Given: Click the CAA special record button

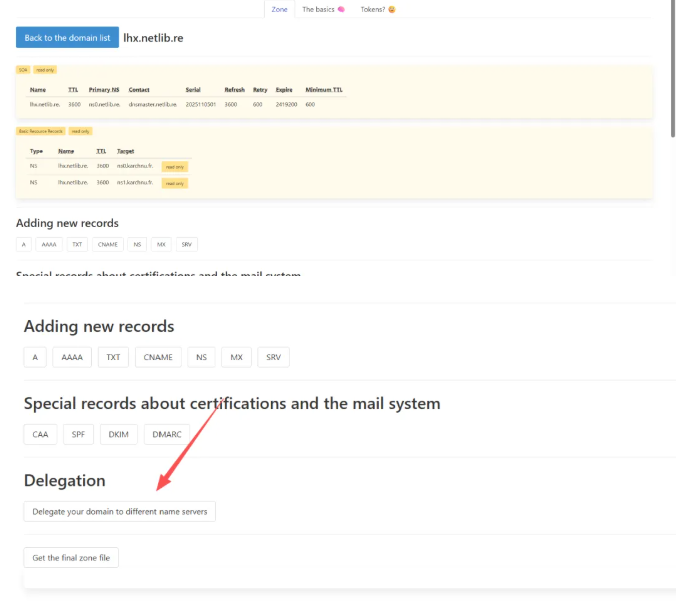Looking at the screenshot, I should coord(40,434).
